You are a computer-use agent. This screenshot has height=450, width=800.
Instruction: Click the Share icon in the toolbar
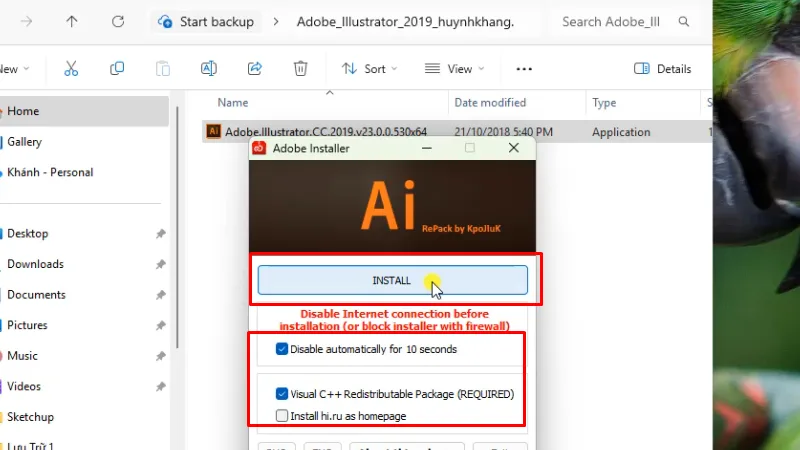point(255,68)
